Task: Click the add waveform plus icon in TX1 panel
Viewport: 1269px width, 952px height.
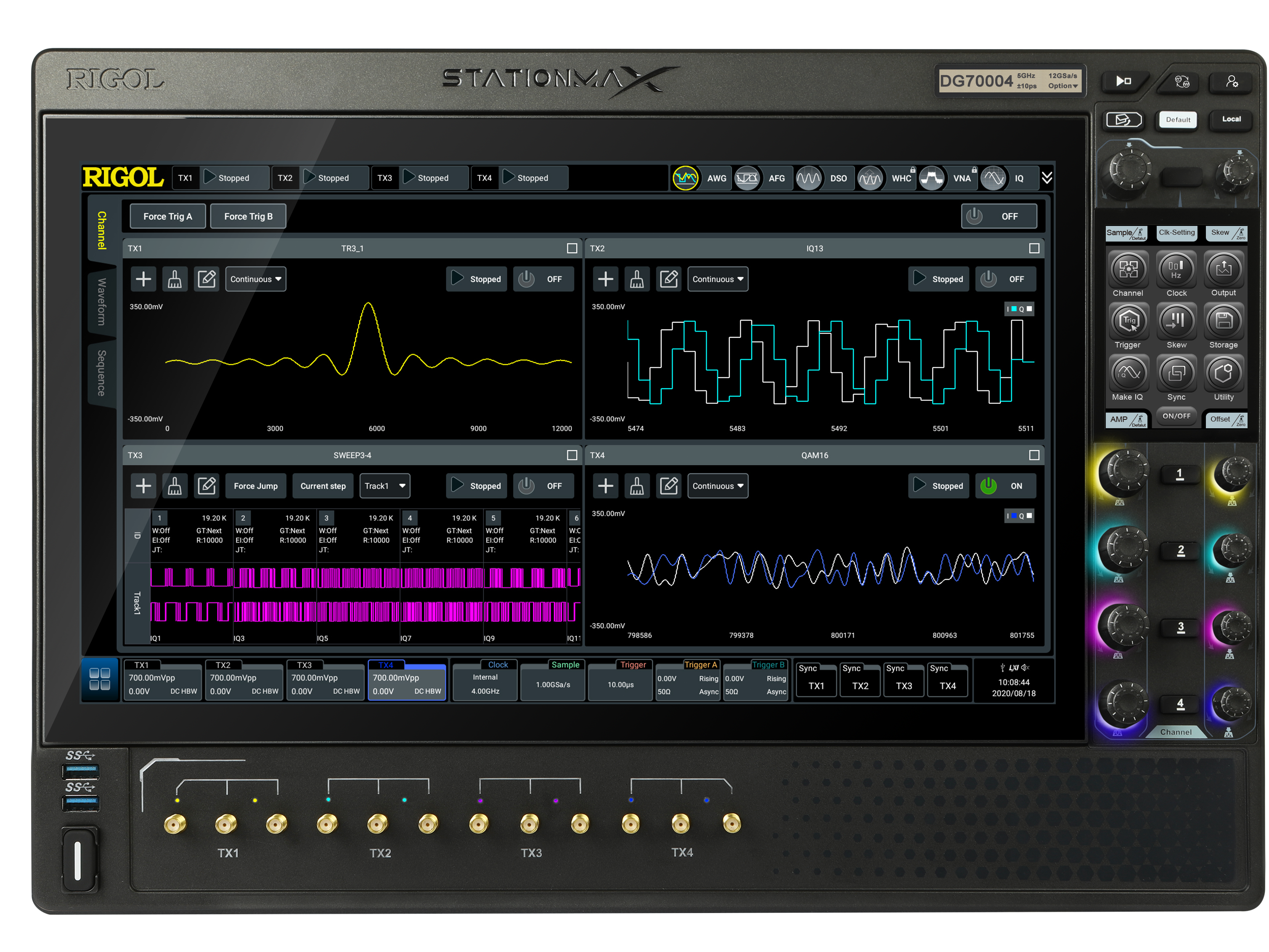Action: [x=143, y=279]
